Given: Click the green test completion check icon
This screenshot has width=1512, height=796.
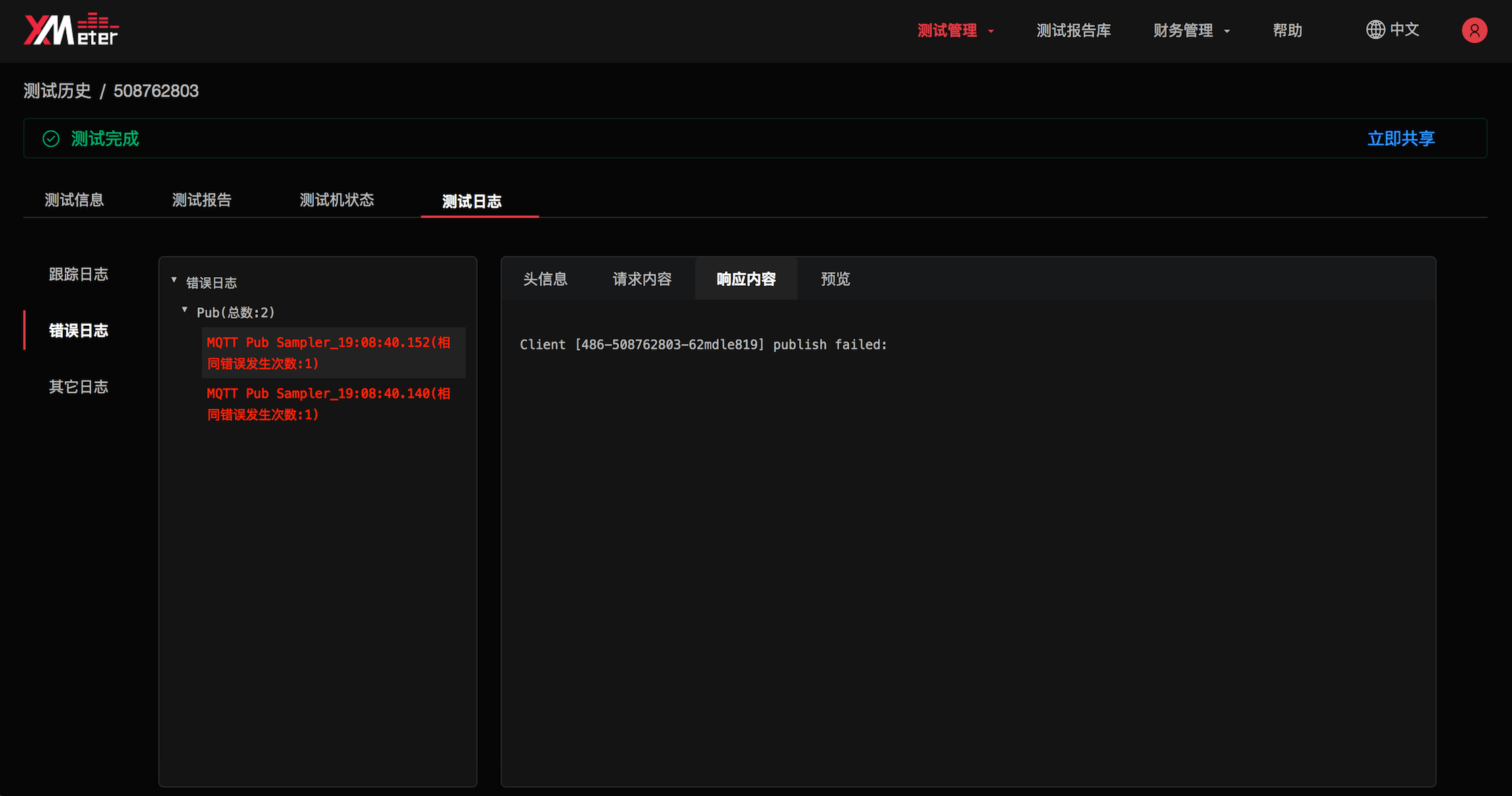Looking at the screenshot, I should point(51,138).
